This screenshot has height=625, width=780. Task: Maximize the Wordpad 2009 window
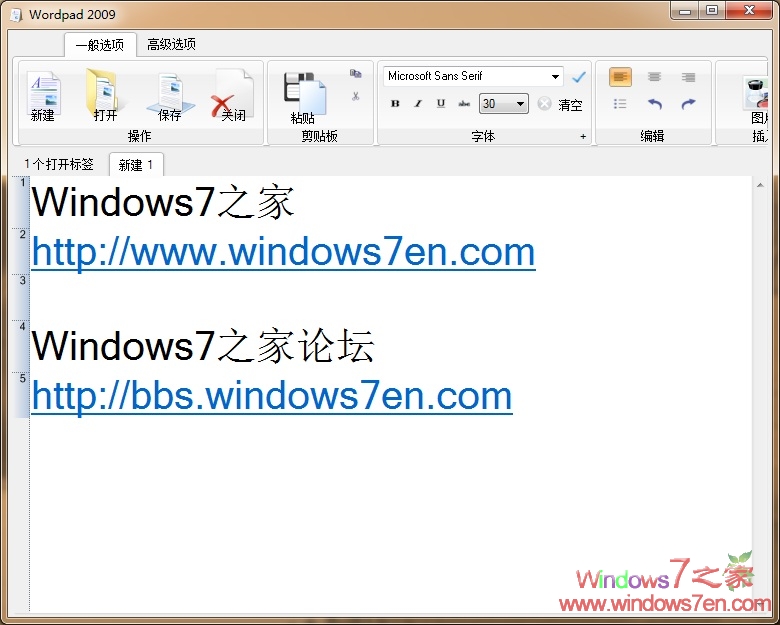coord(712,11)
